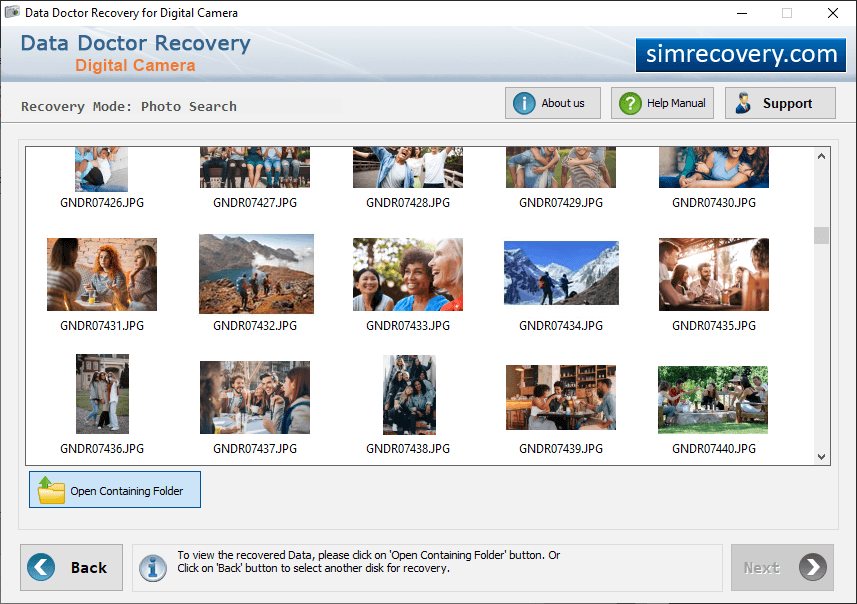
Task: Click the Support person icon
Action: pos(743,103)
